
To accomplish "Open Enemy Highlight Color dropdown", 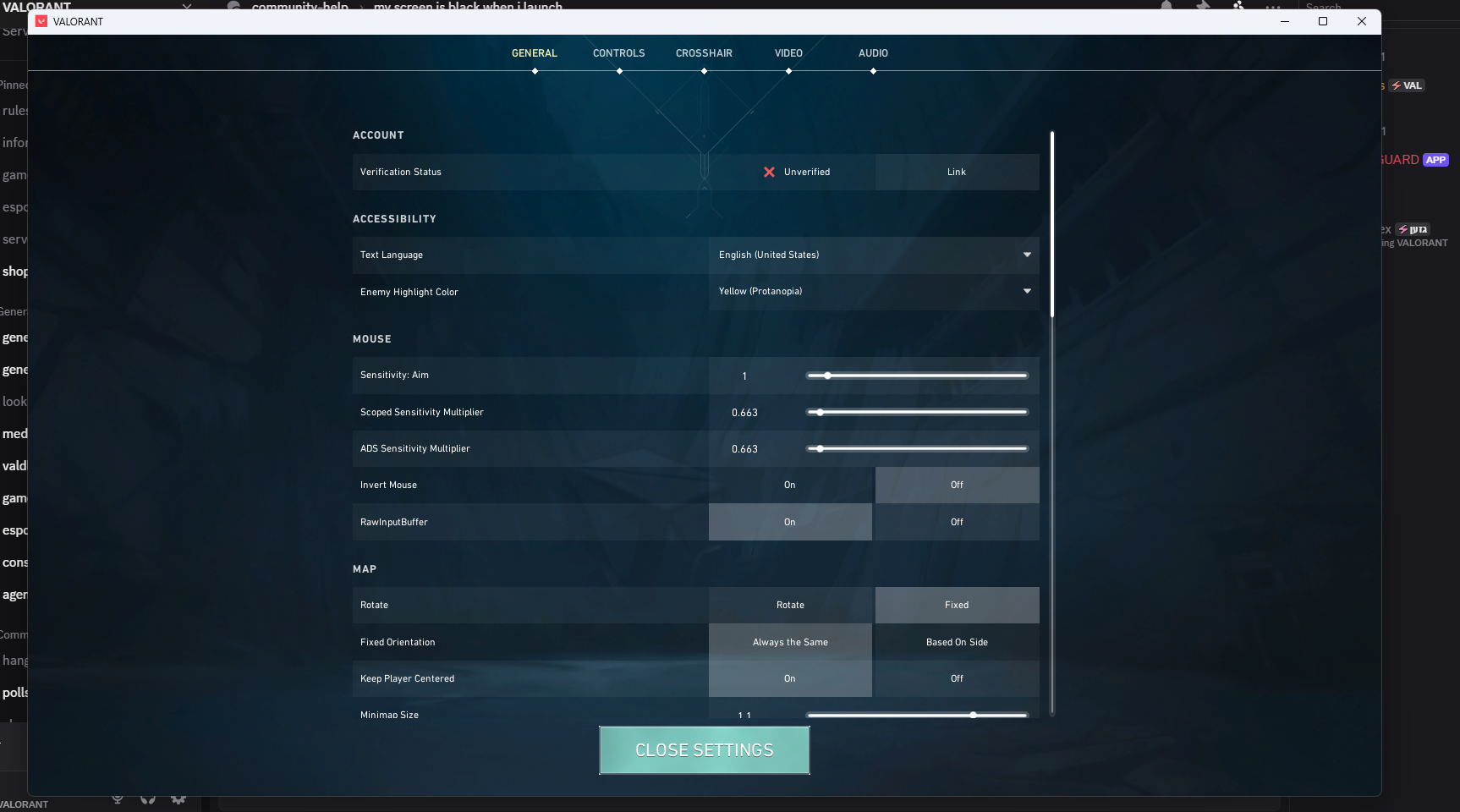I will (874, 292).
